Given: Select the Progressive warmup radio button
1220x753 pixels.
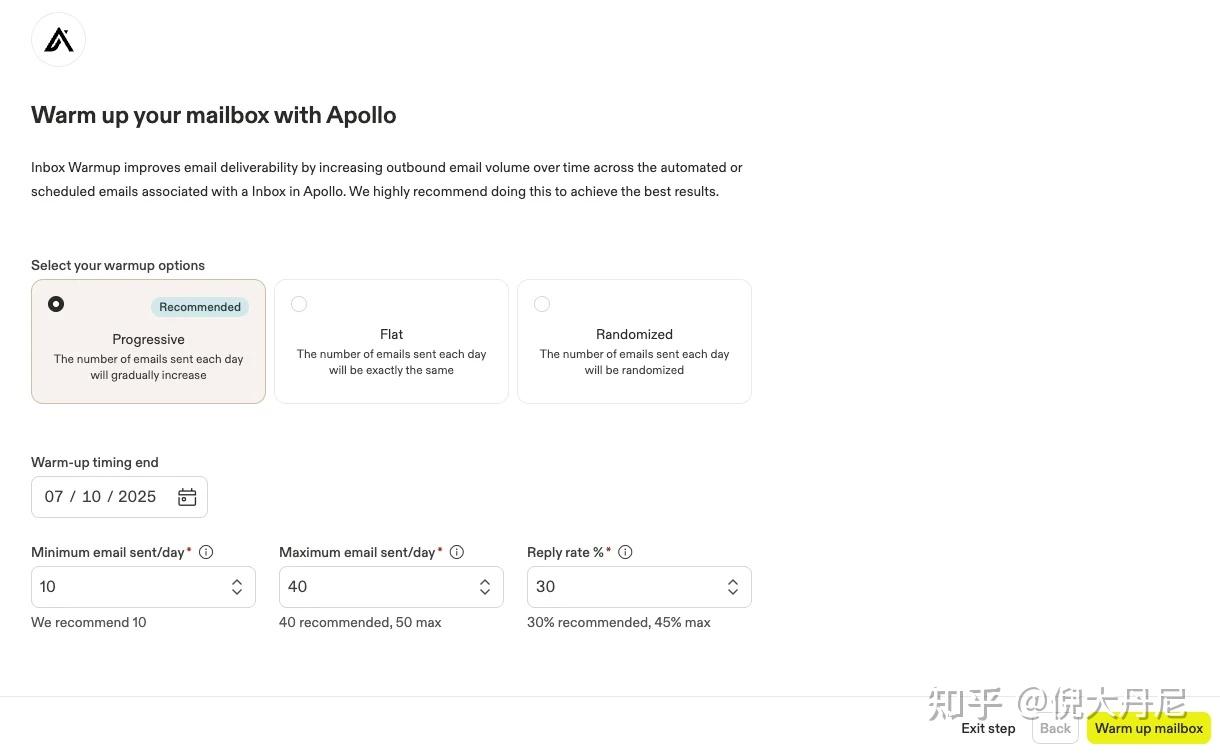Looking at the screenshot, I should (56, 303).
